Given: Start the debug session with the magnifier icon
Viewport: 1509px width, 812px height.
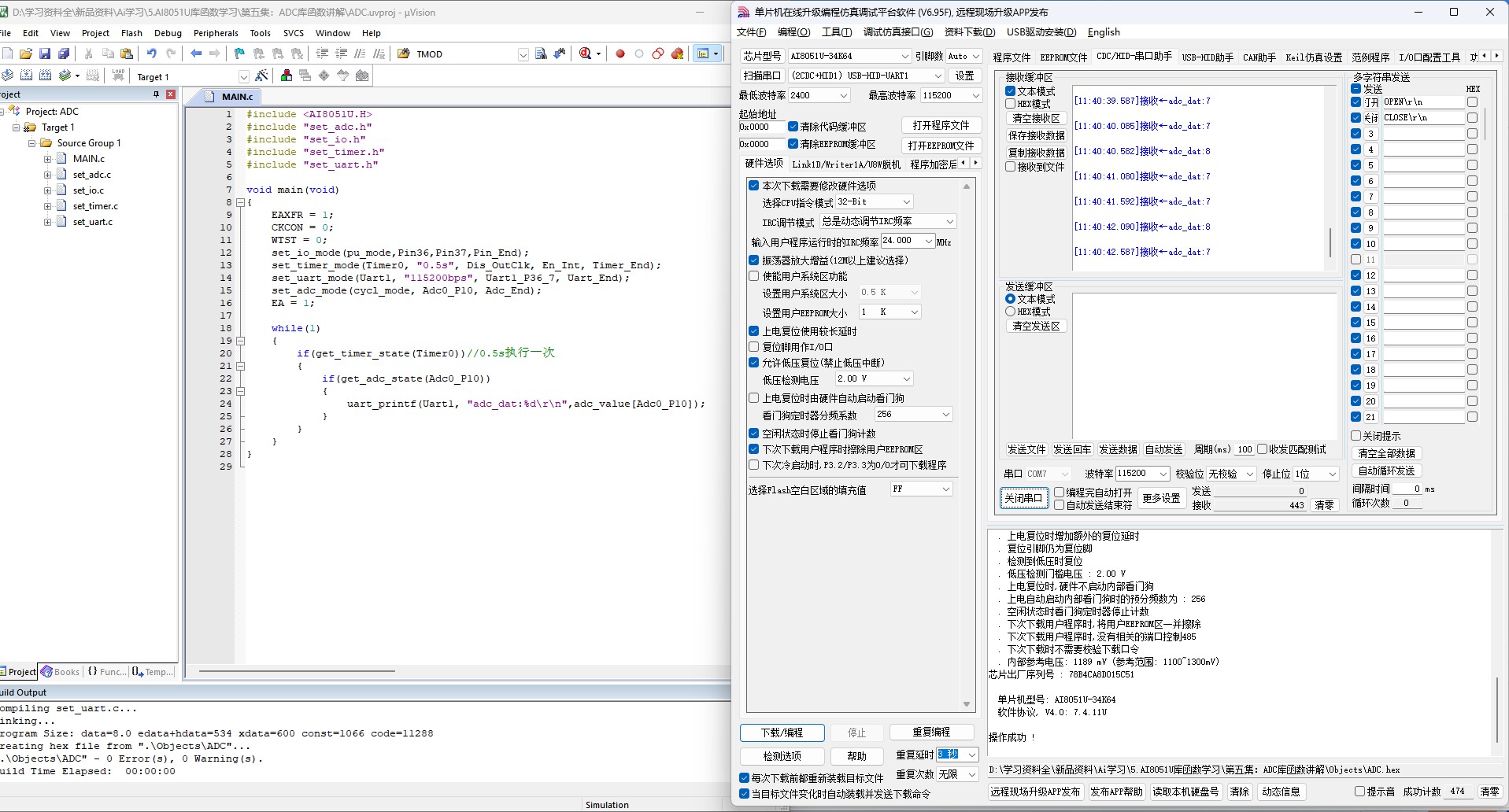Looking at the screenshot, I should click(x=585, y=54).
